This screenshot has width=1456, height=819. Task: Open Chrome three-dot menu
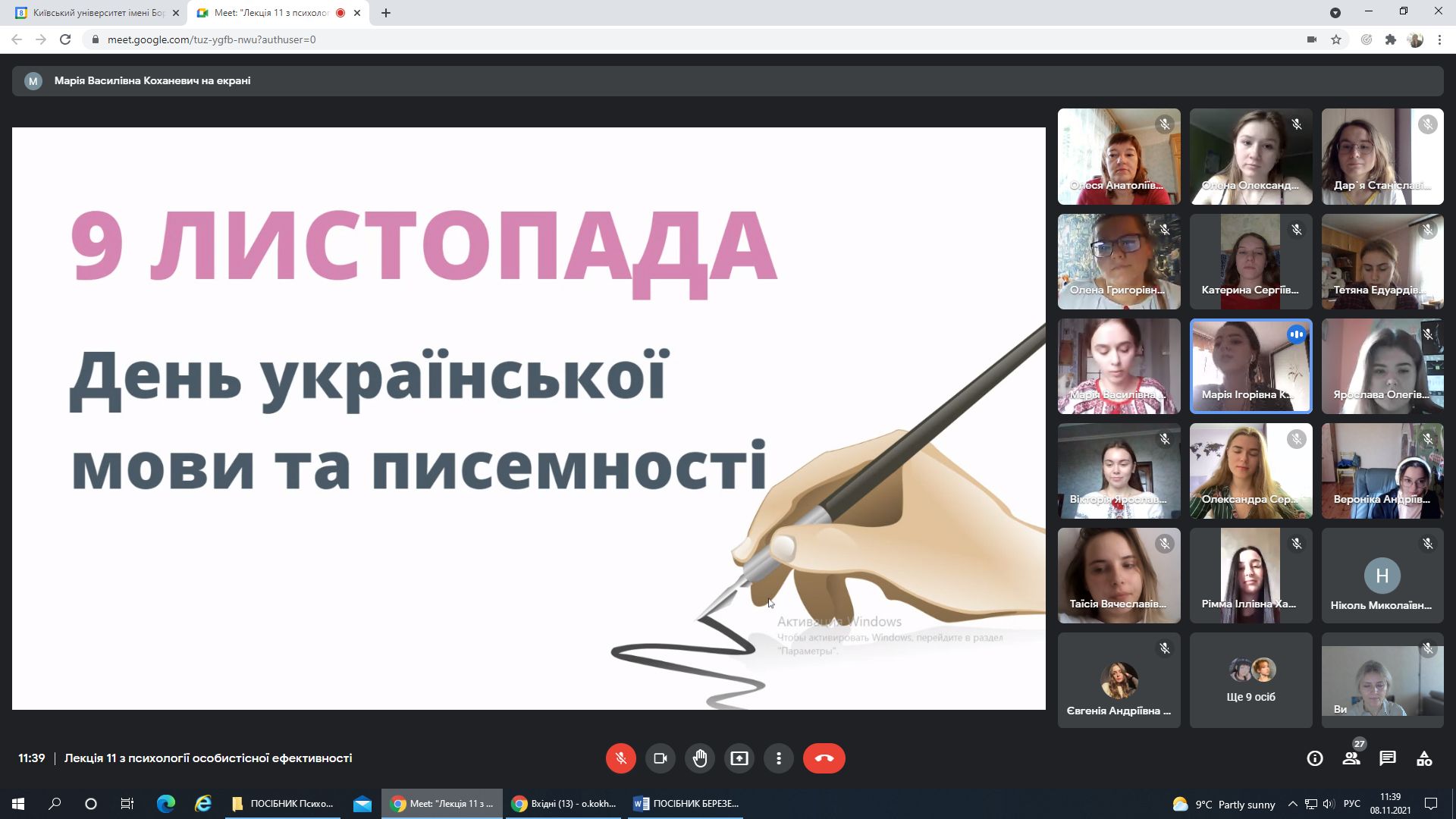pyautogui.click(x=1439, y=39)
